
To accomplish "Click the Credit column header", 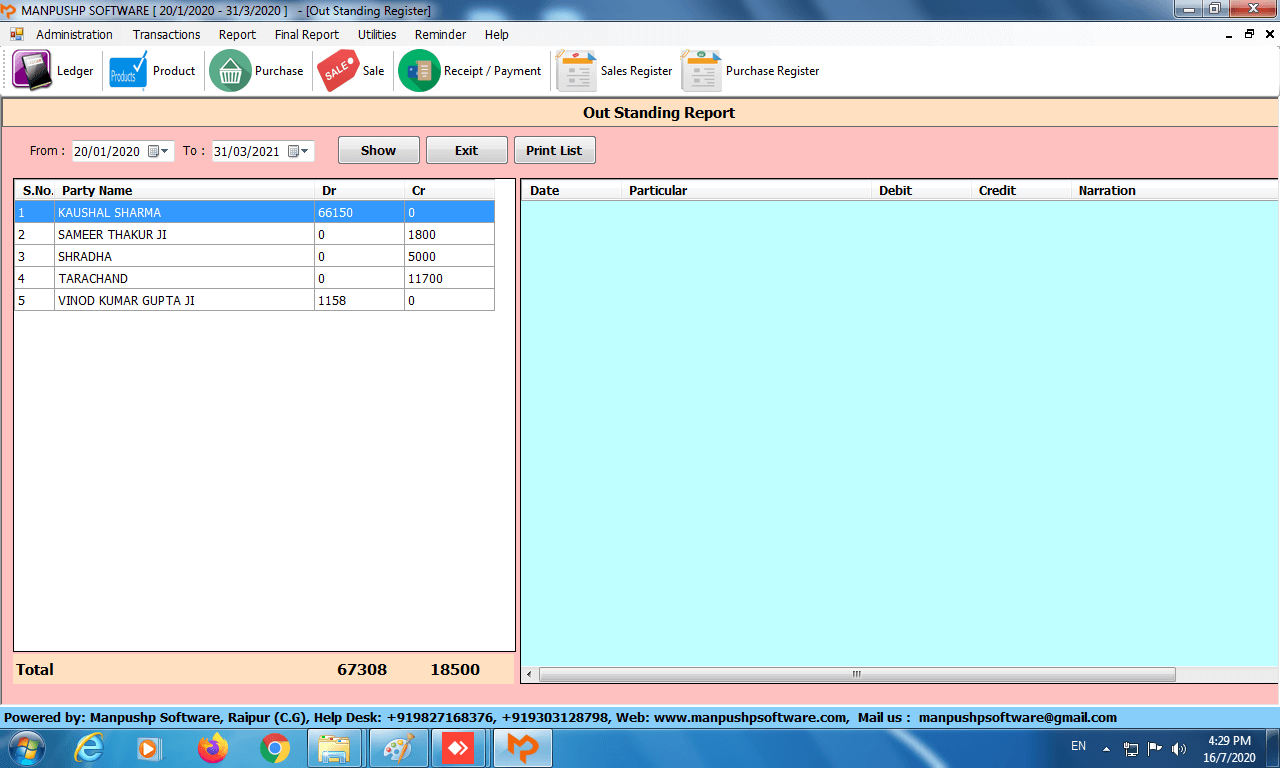I will click(1021, 190).
